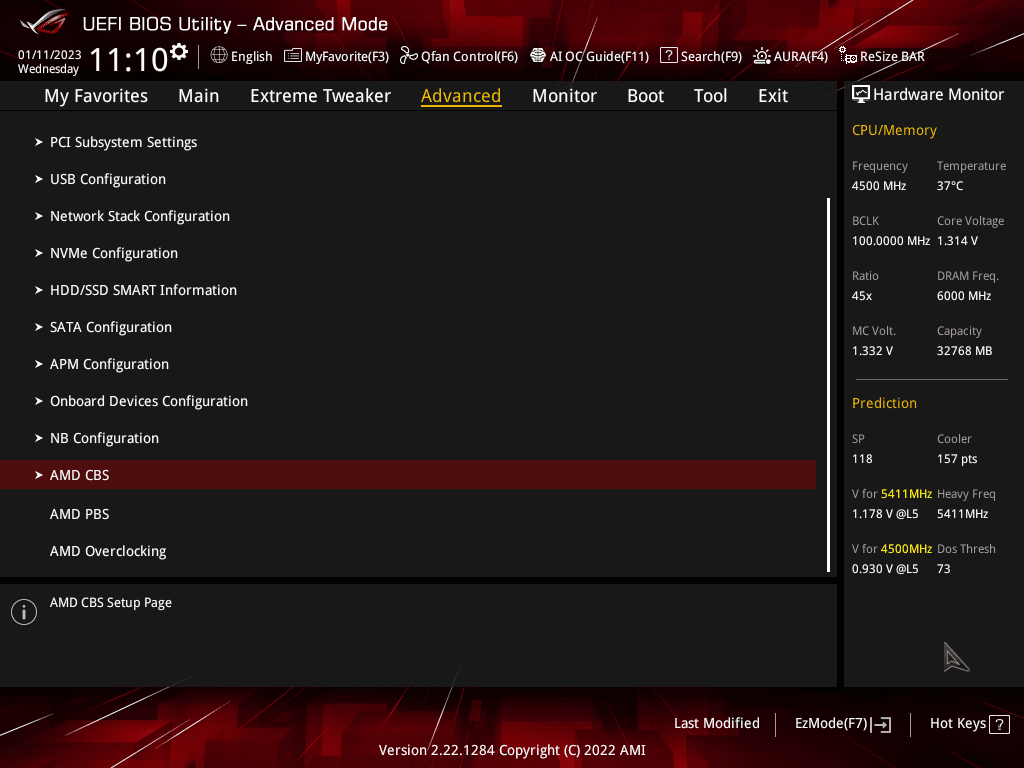Open AMD CBS entry
The image size is (1024, 768).
[408, 475]
